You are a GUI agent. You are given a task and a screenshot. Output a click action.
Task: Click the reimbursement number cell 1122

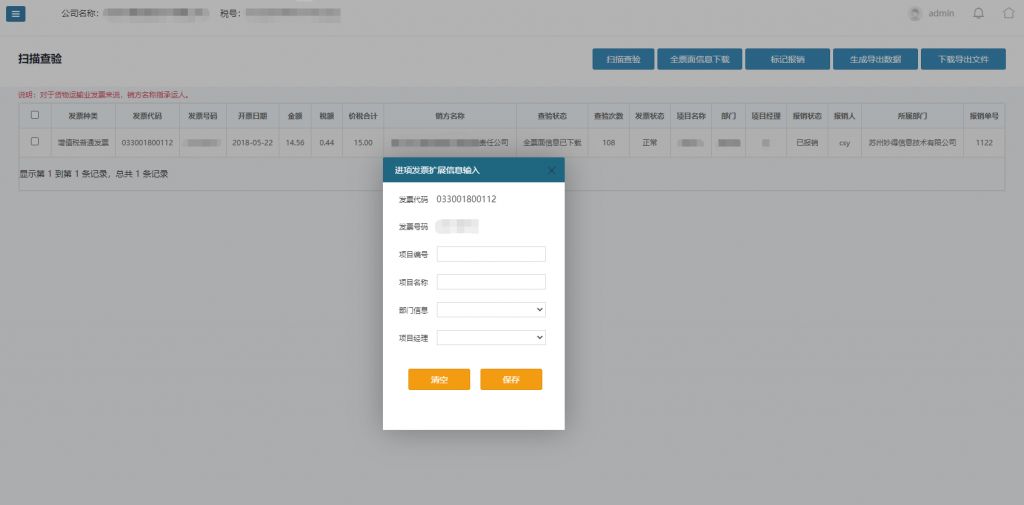click(x=984, y=142)
